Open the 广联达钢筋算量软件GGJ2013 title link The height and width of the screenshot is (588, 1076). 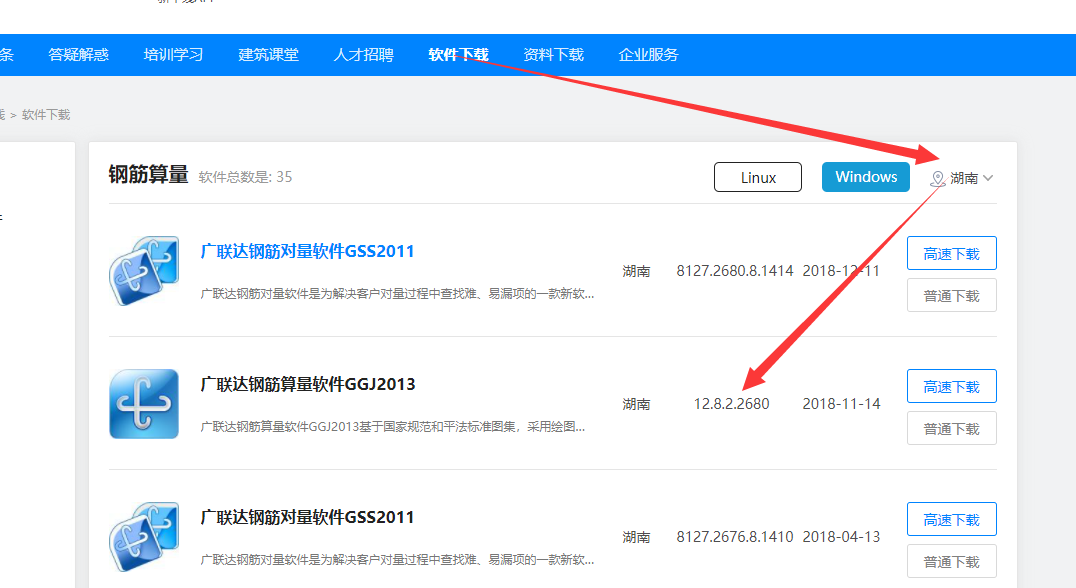307,384
